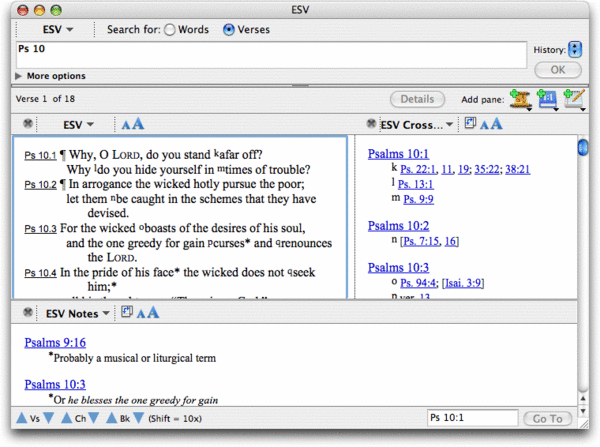The width and height of the screenshot is (600, 447).
Task: Click the Go To button
Action: [x=548, y=419]
